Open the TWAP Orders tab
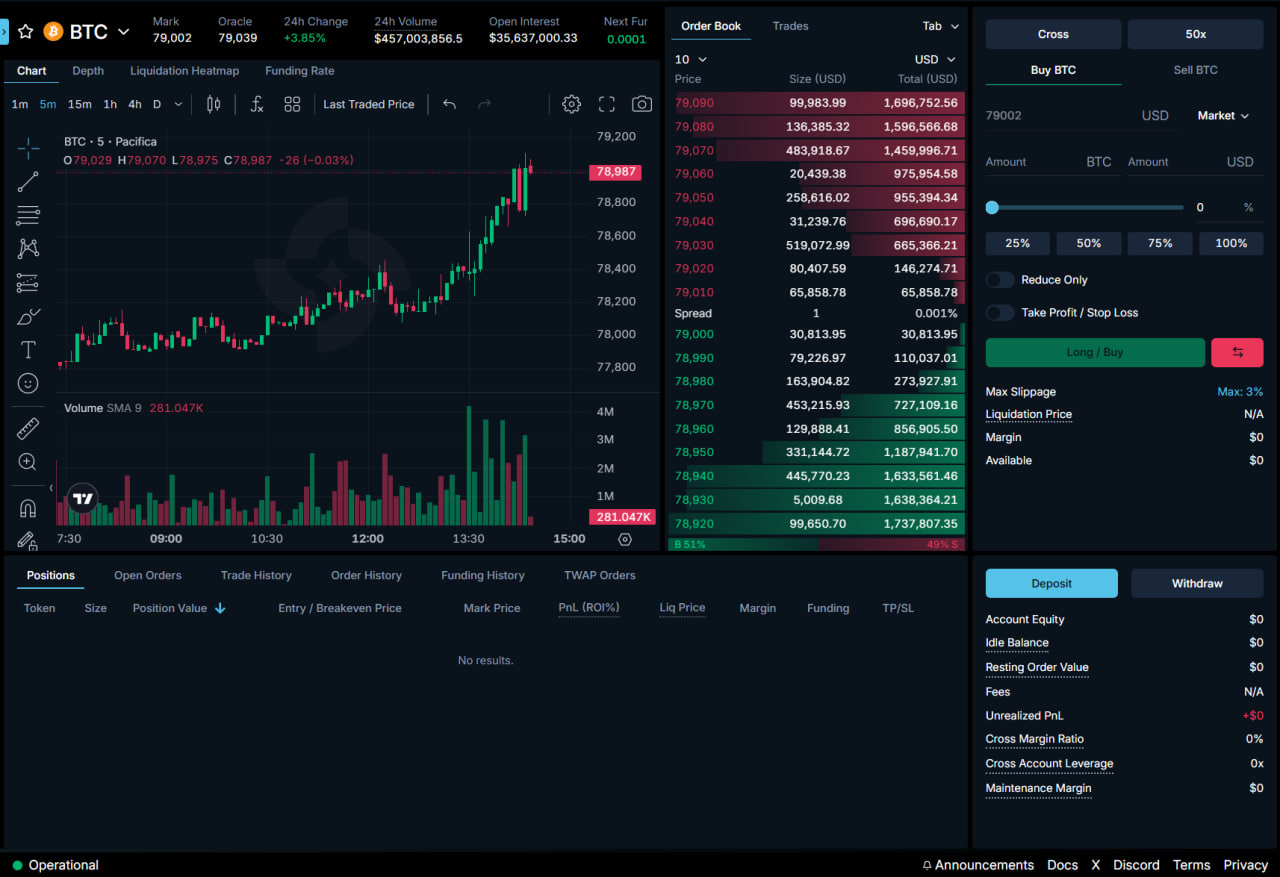The height and width of the screenshot is (877, 1280). [600, 575]
